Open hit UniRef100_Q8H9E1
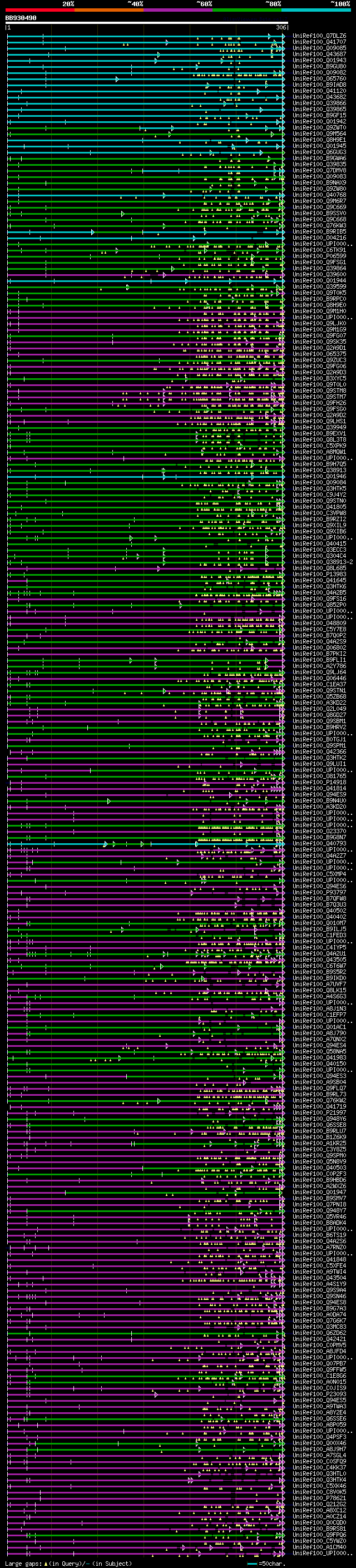The width and height of the screenshot is (356, 1568). 319,140
